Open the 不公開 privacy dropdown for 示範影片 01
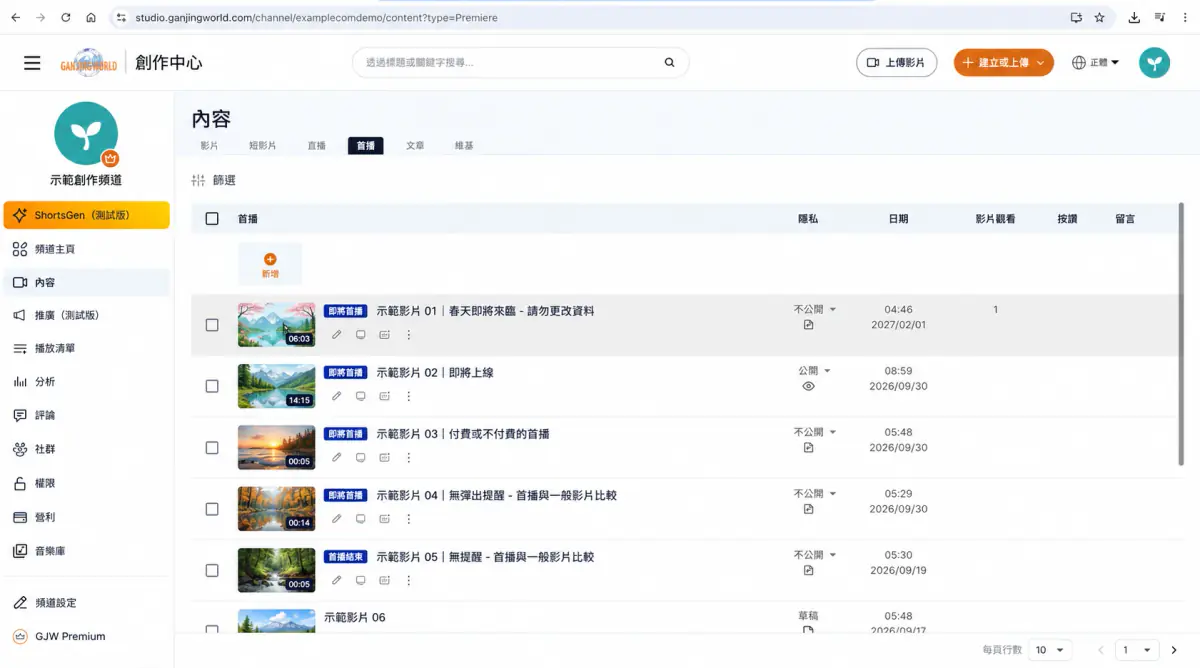The height and width of the screenshot is (668, 1200). (x=815, y=310)
